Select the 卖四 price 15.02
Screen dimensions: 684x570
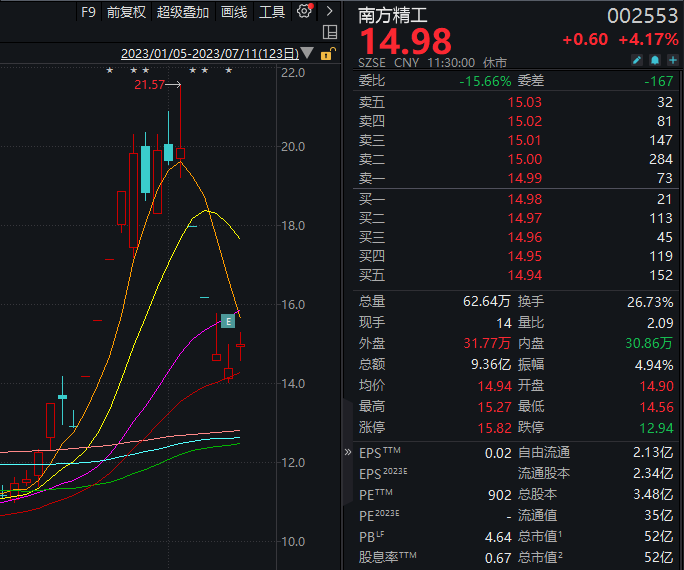tap(524, 121)
